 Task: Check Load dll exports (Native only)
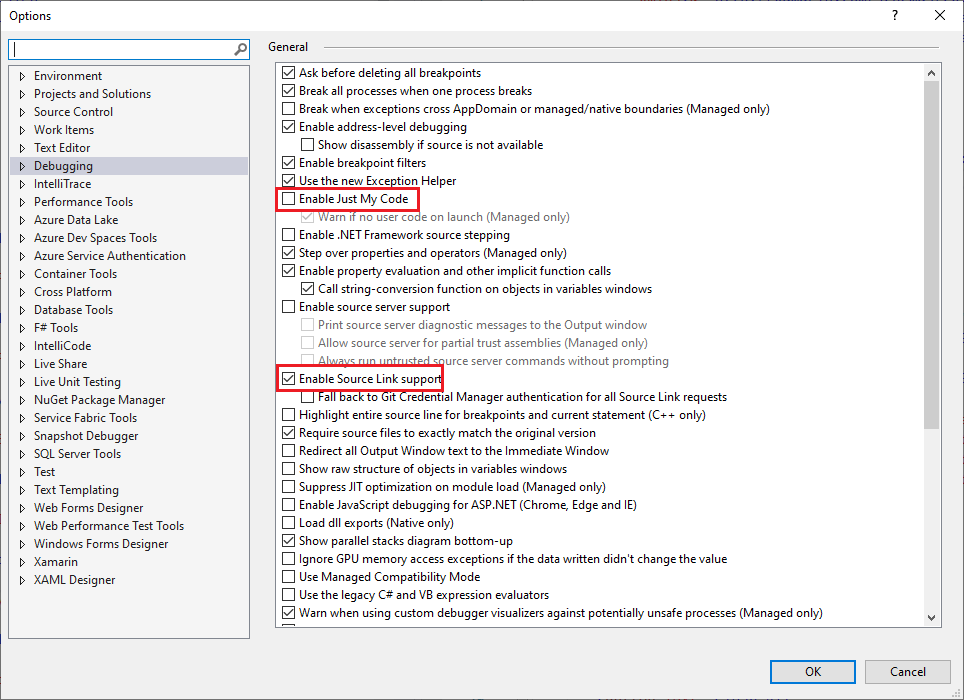click(288, 522)
